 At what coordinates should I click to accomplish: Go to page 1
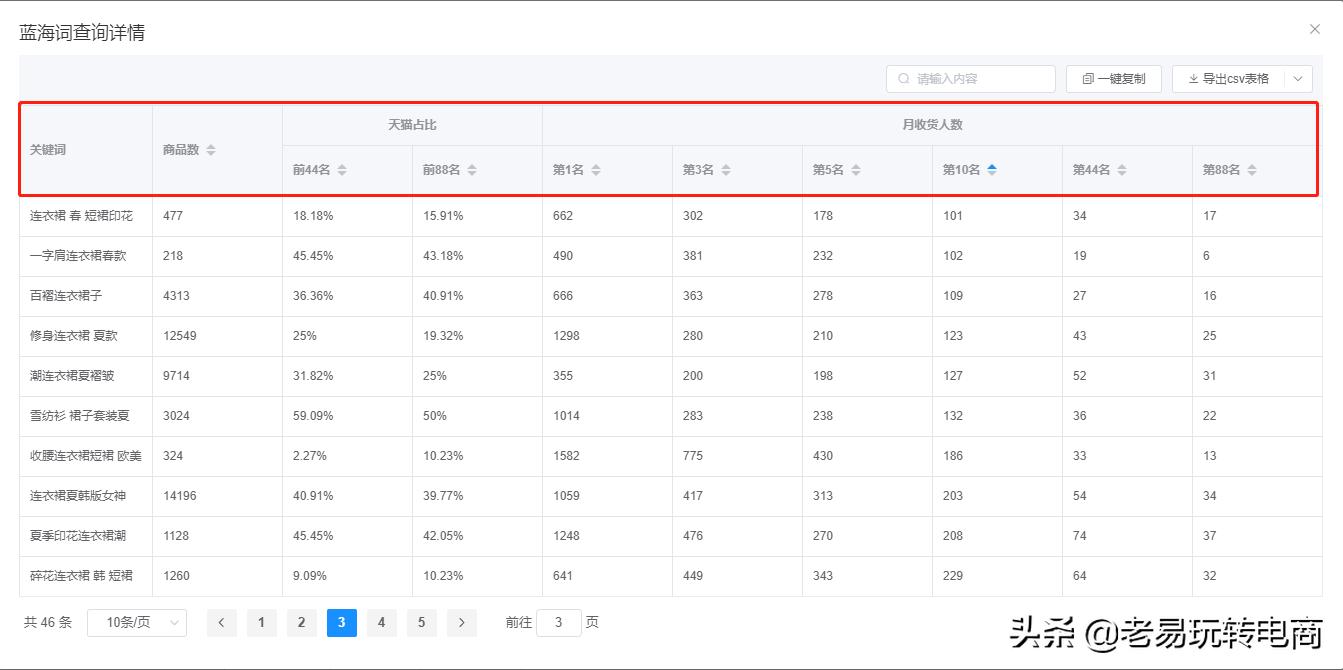tap(261, 622)
